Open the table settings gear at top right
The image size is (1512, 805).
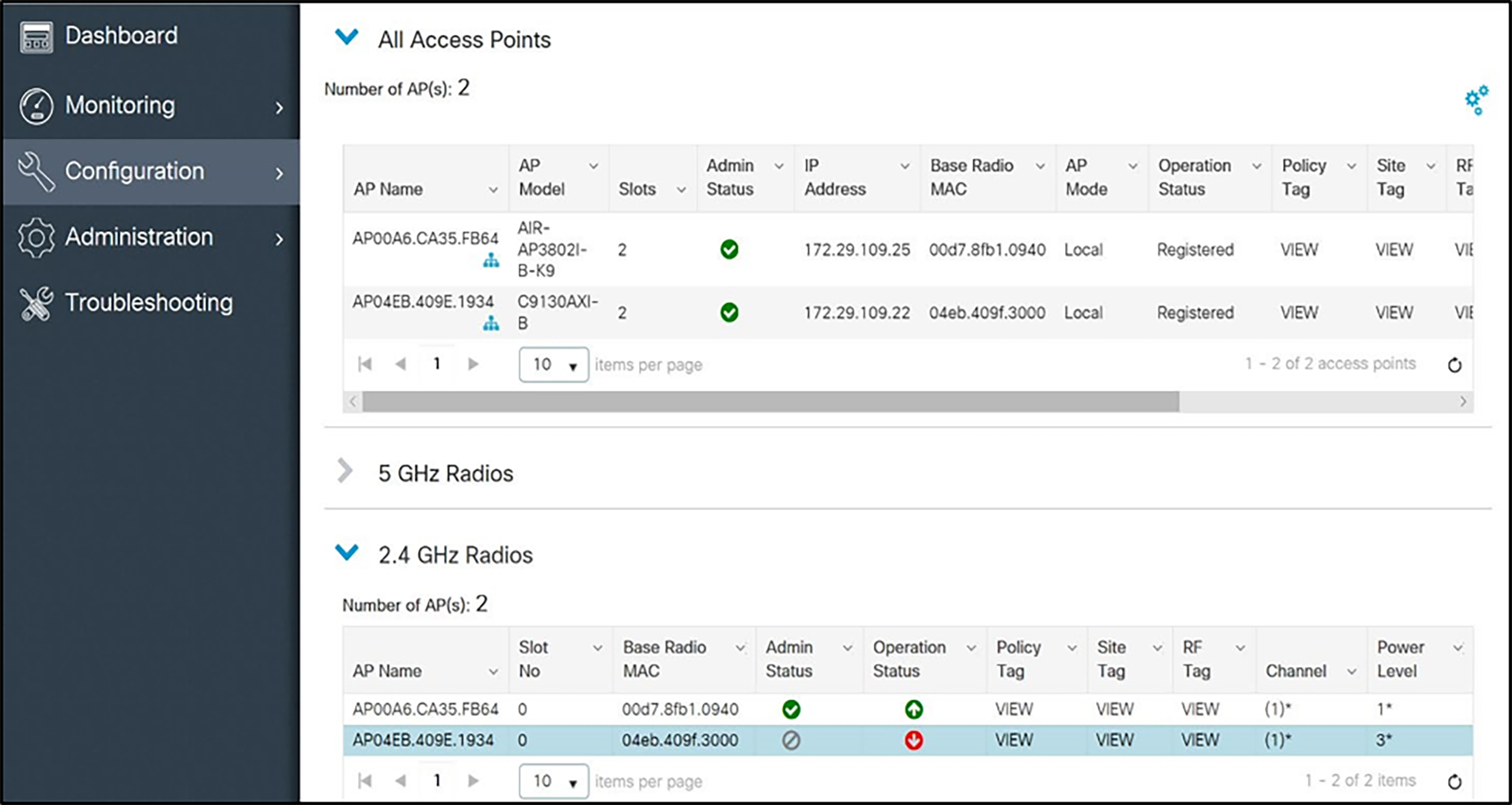(1476, 100)
